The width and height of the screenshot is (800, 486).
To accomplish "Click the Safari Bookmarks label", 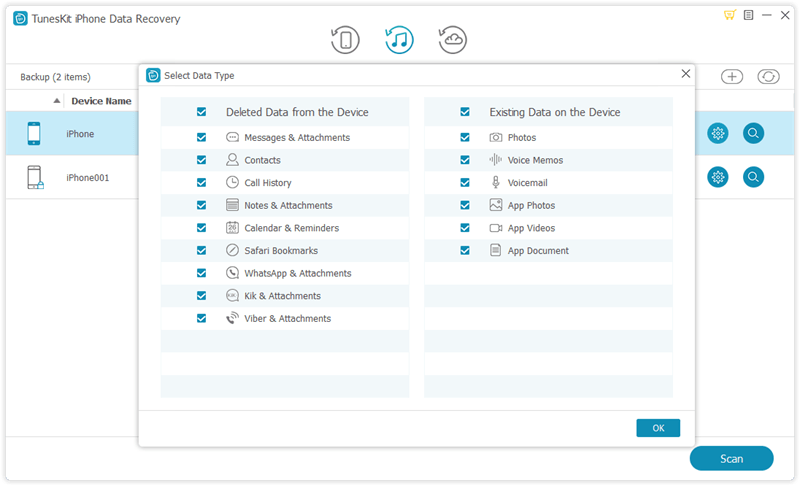I will tap(281, 250).
